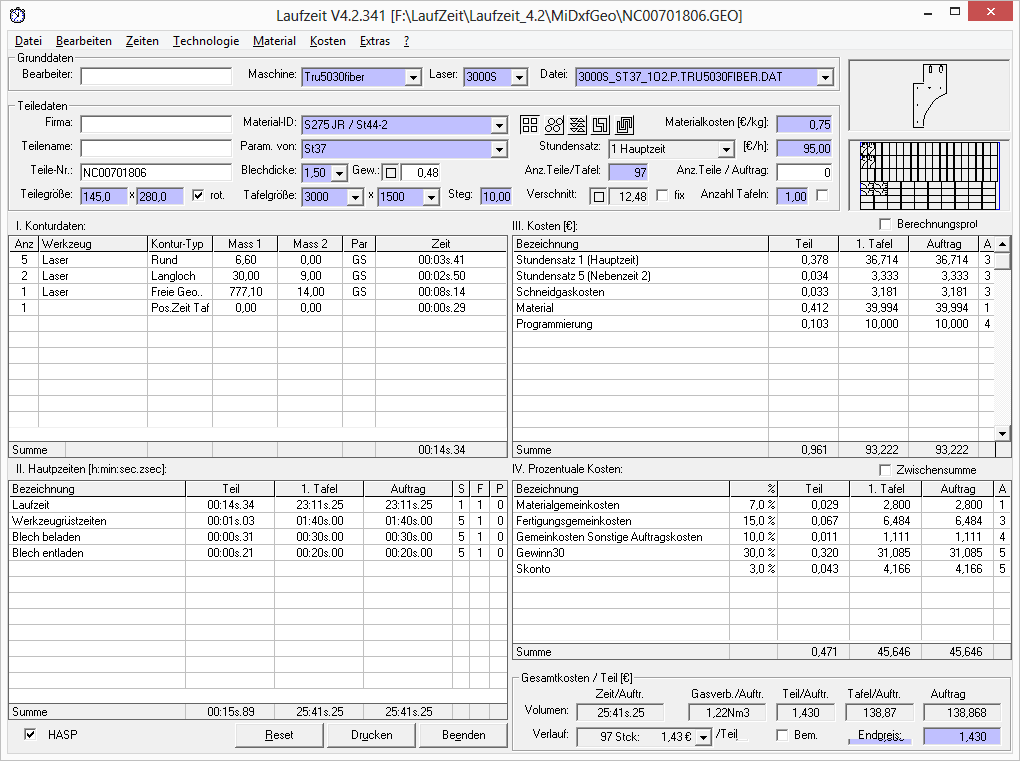Expand the Datei file dropdown
This screenshot has width=1020, height=761.
pyautogui.click(x=825, y=77)
